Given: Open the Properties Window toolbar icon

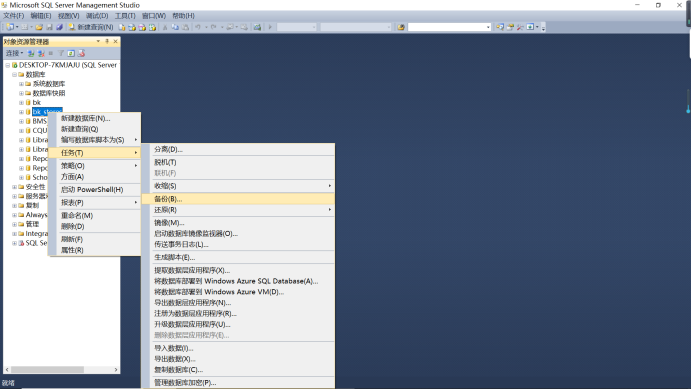Looking at the screenshot, I should [510, 27].
